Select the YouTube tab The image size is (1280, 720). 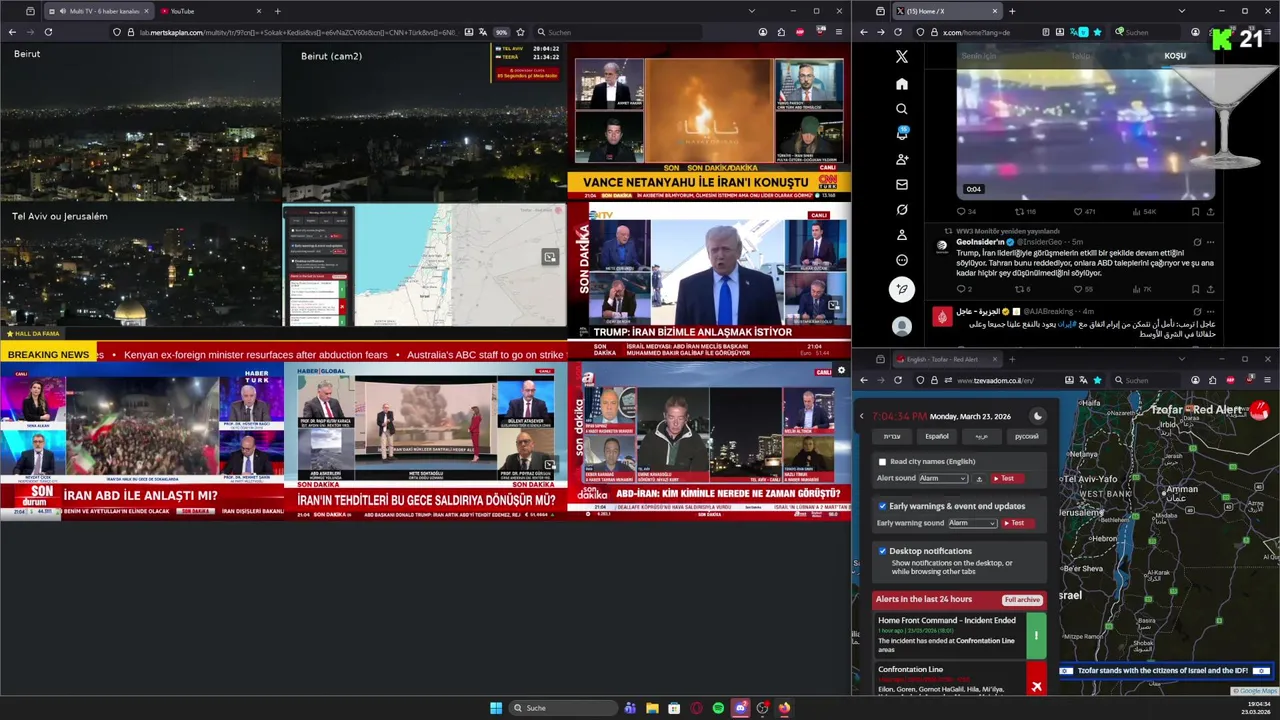click(210, 11)
